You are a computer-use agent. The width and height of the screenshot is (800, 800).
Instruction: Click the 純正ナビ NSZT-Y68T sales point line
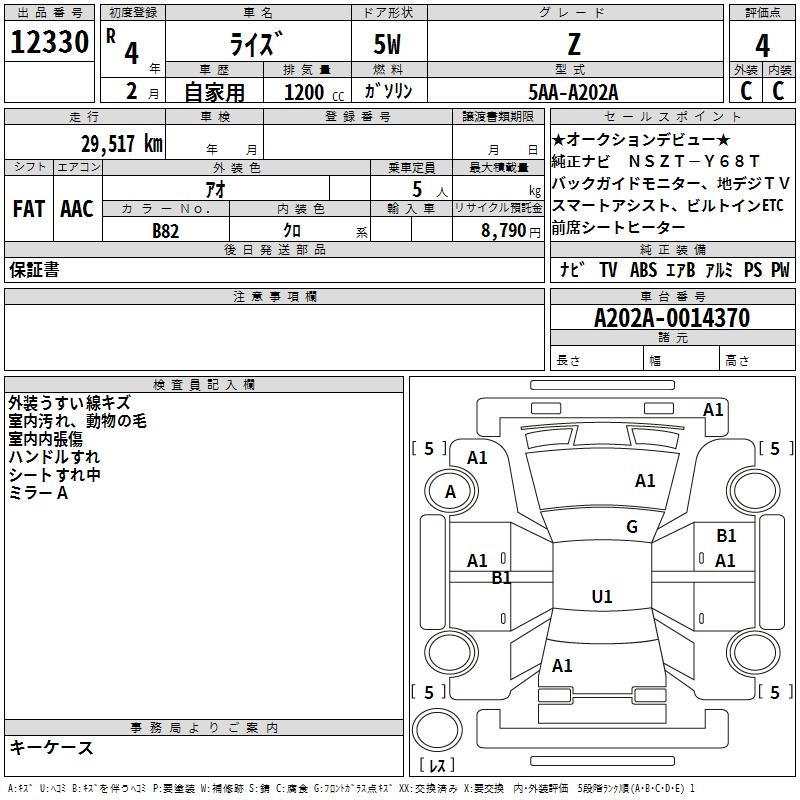[656, 161]
